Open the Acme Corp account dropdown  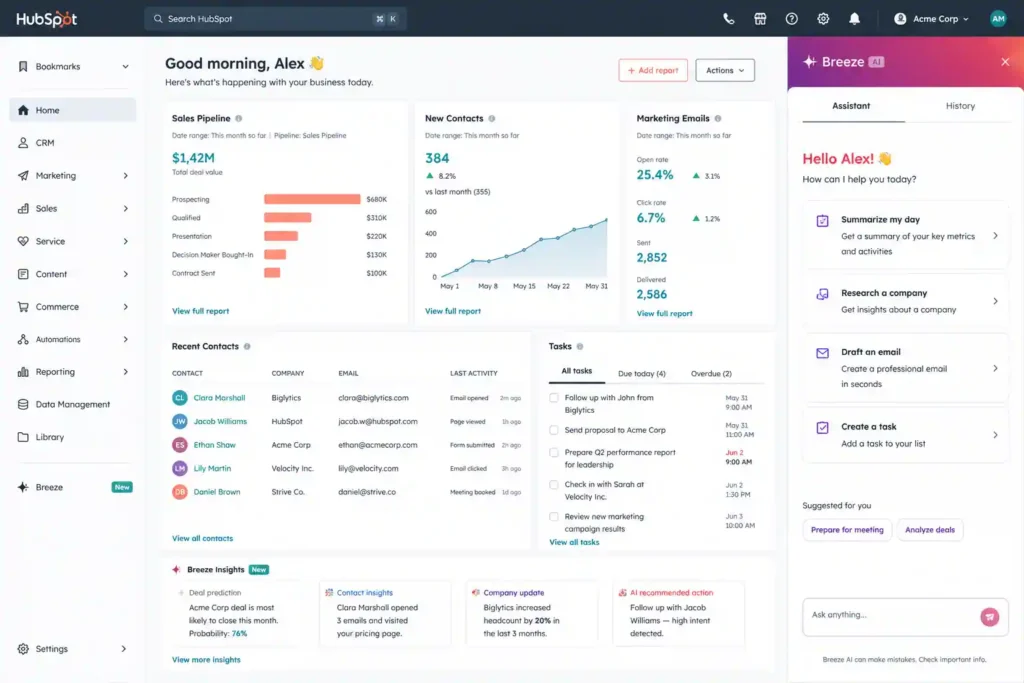(x=931, y=19)
